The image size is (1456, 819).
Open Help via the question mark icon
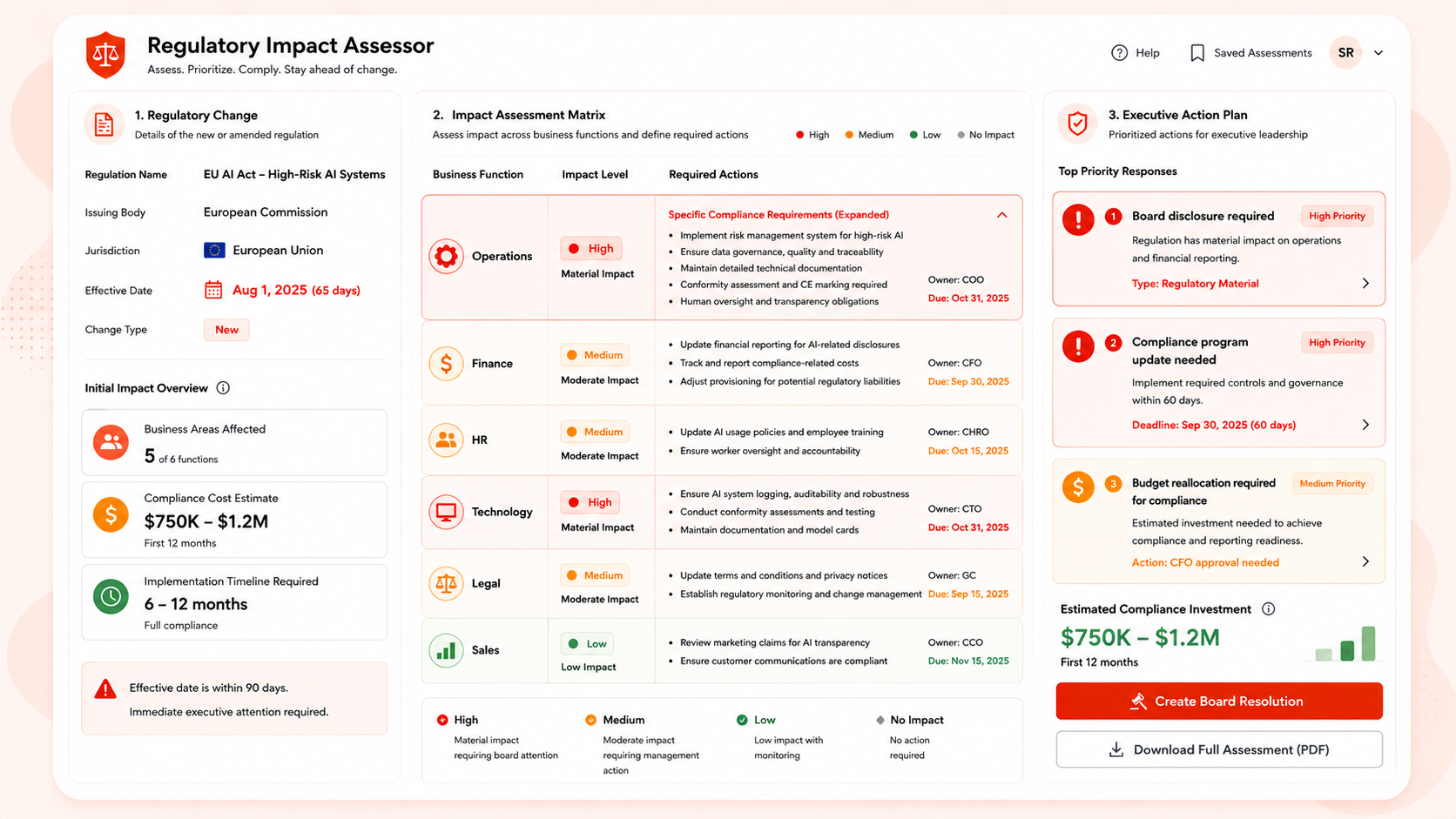pos(1119,53)
